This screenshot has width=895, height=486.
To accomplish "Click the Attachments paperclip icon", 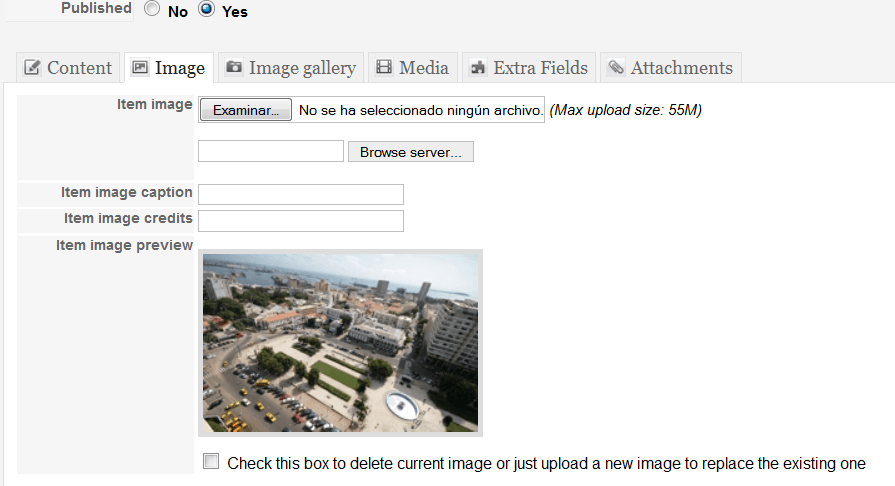I will (615, 67).
